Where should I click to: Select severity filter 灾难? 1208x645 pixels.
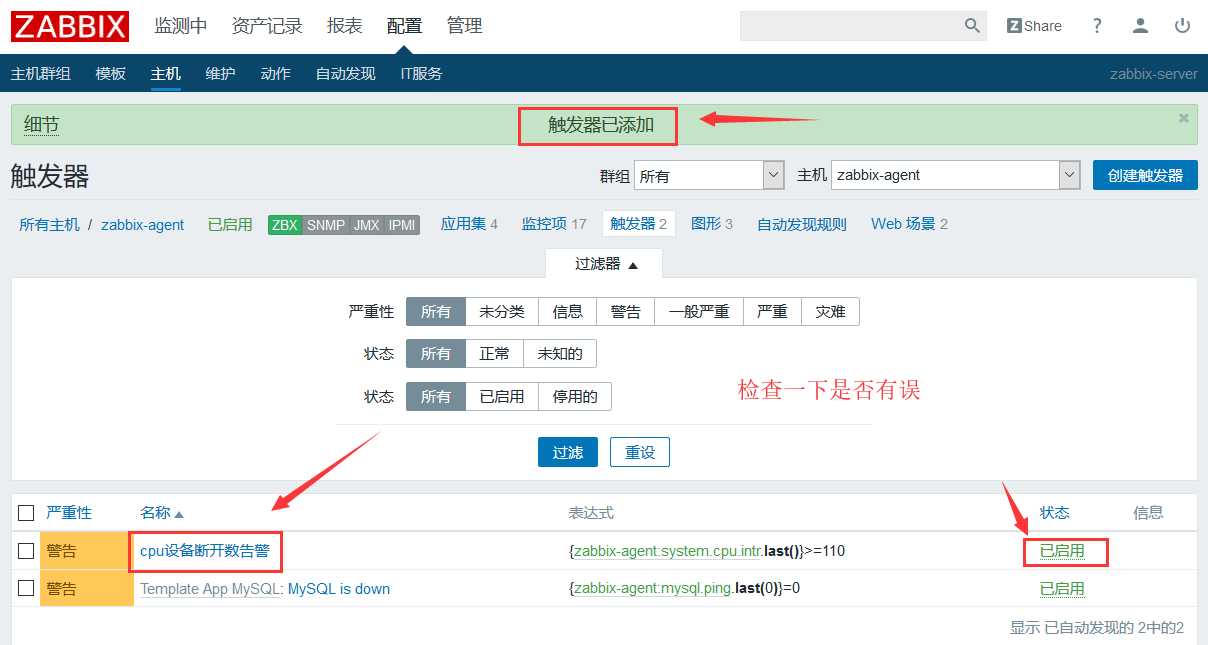tap(830, 312)
